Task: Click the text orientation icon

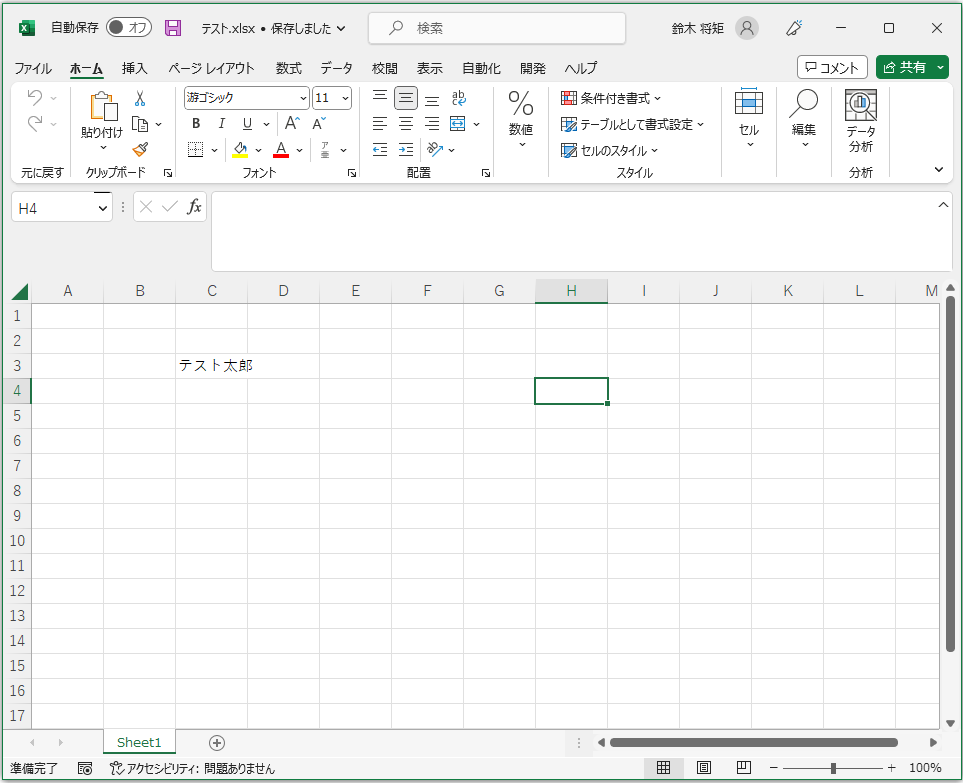Action: pos(435,149)
